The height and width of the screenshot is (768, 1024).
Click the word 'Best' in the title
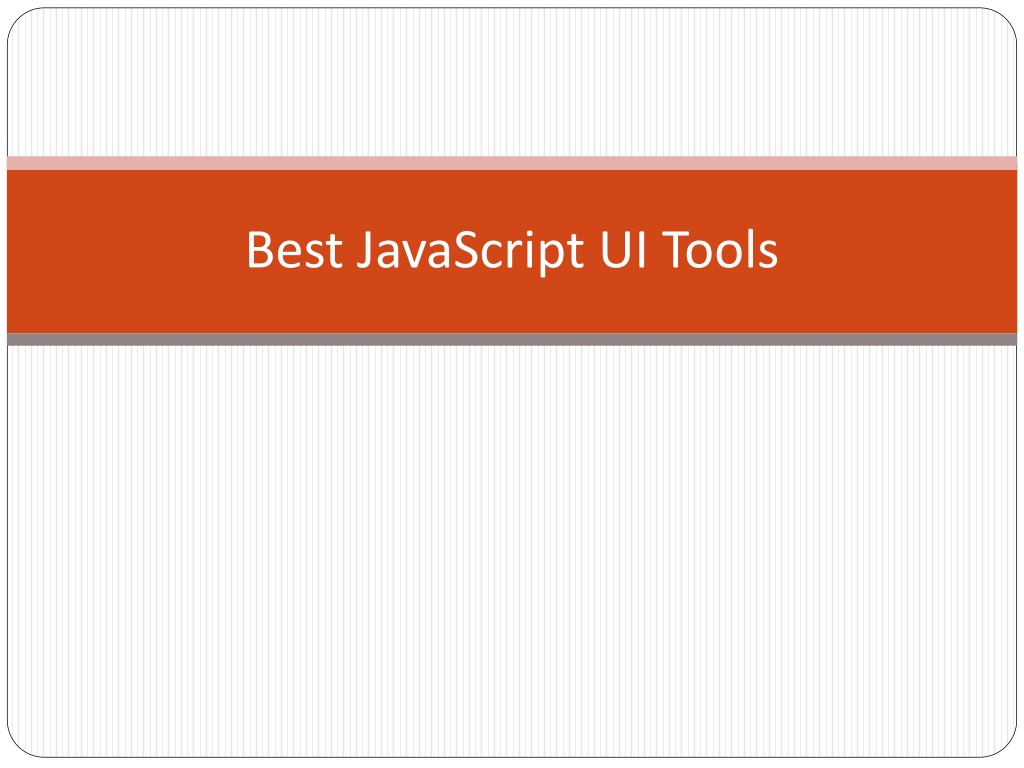(x=295, y=249)
